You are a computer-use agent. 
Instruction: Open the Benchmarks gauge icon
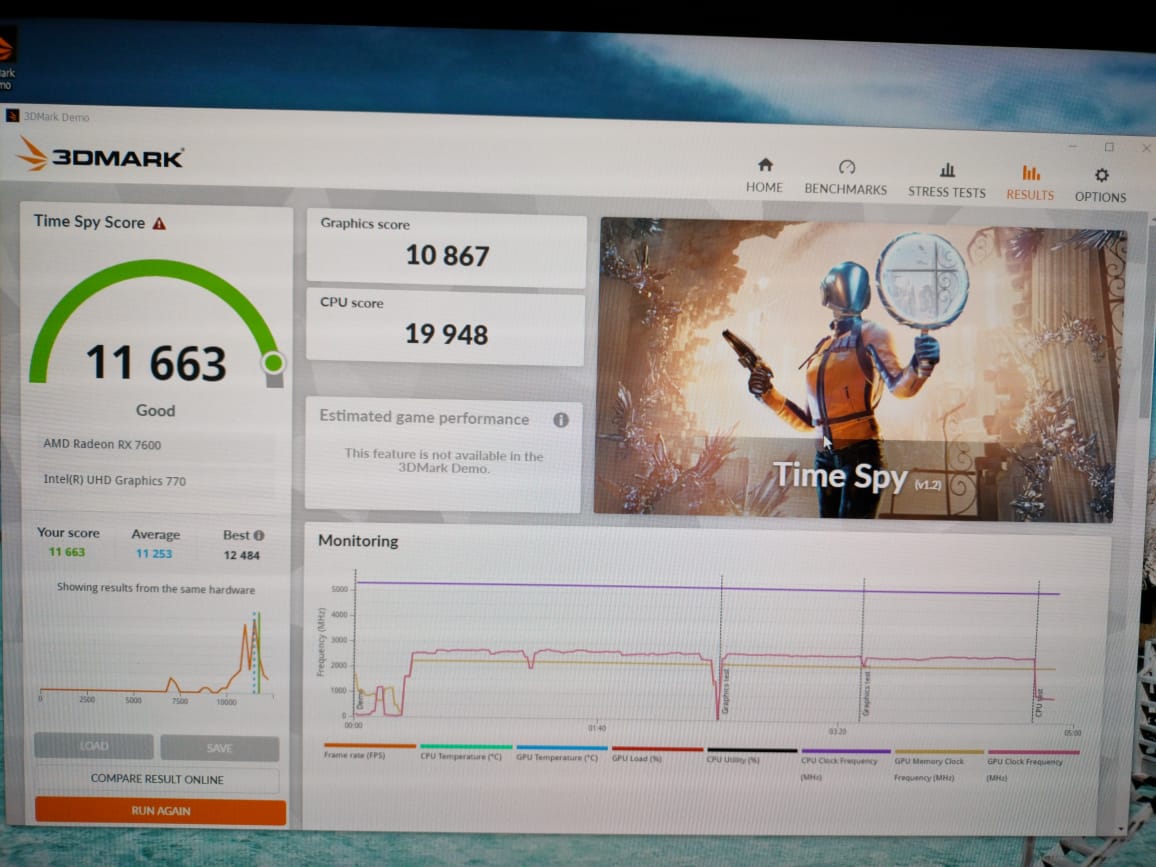pos(846,167)
